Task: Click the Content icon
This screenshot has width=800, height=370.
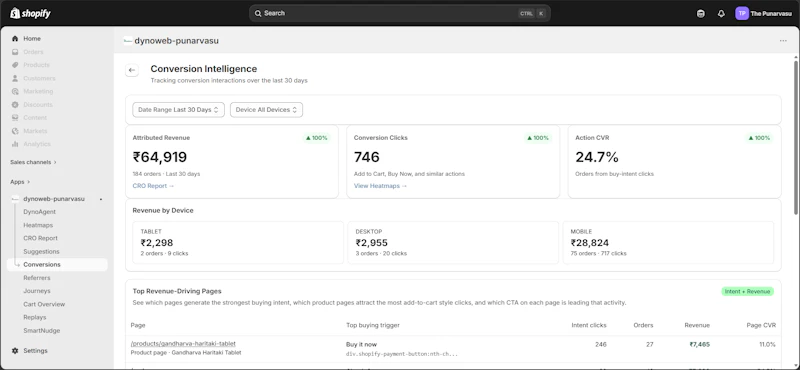Action: [x=15, y=118]
